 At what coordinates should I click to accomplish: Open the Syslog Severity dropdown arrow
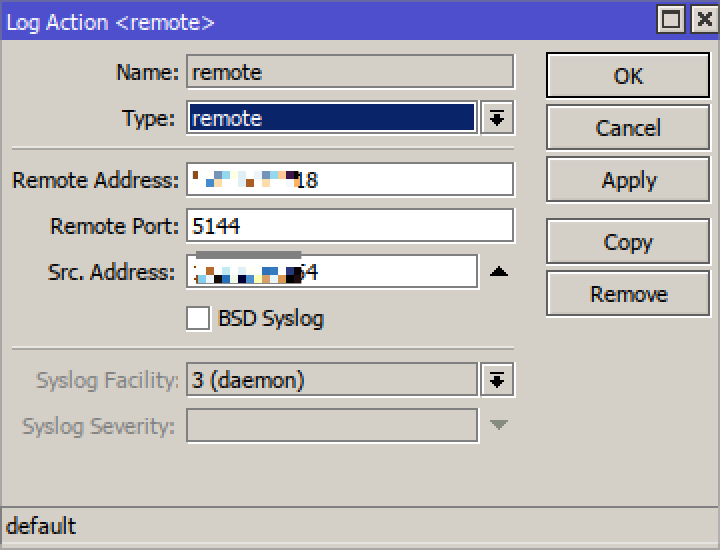point(498,426)
